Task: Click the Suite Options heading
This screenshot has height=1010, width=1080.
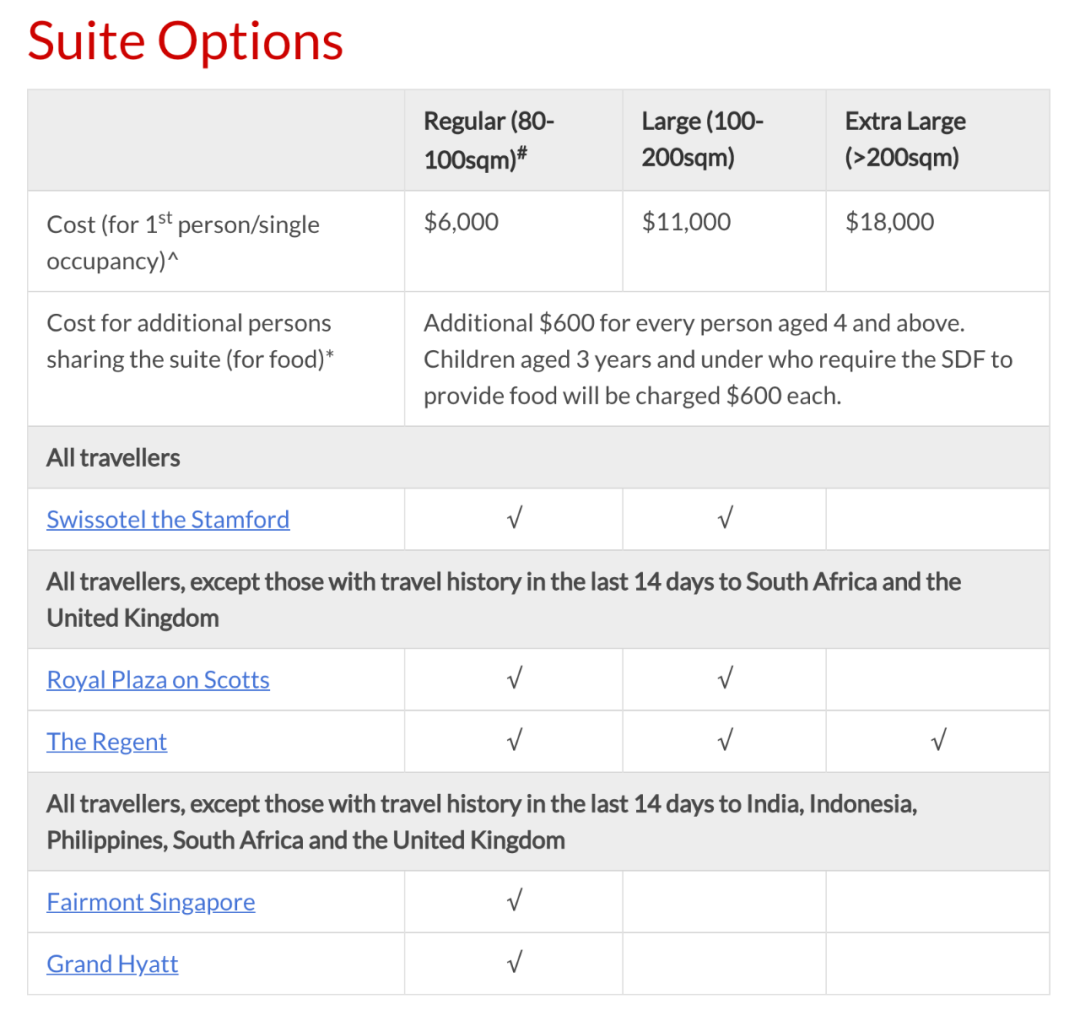Action: point(186,42)
